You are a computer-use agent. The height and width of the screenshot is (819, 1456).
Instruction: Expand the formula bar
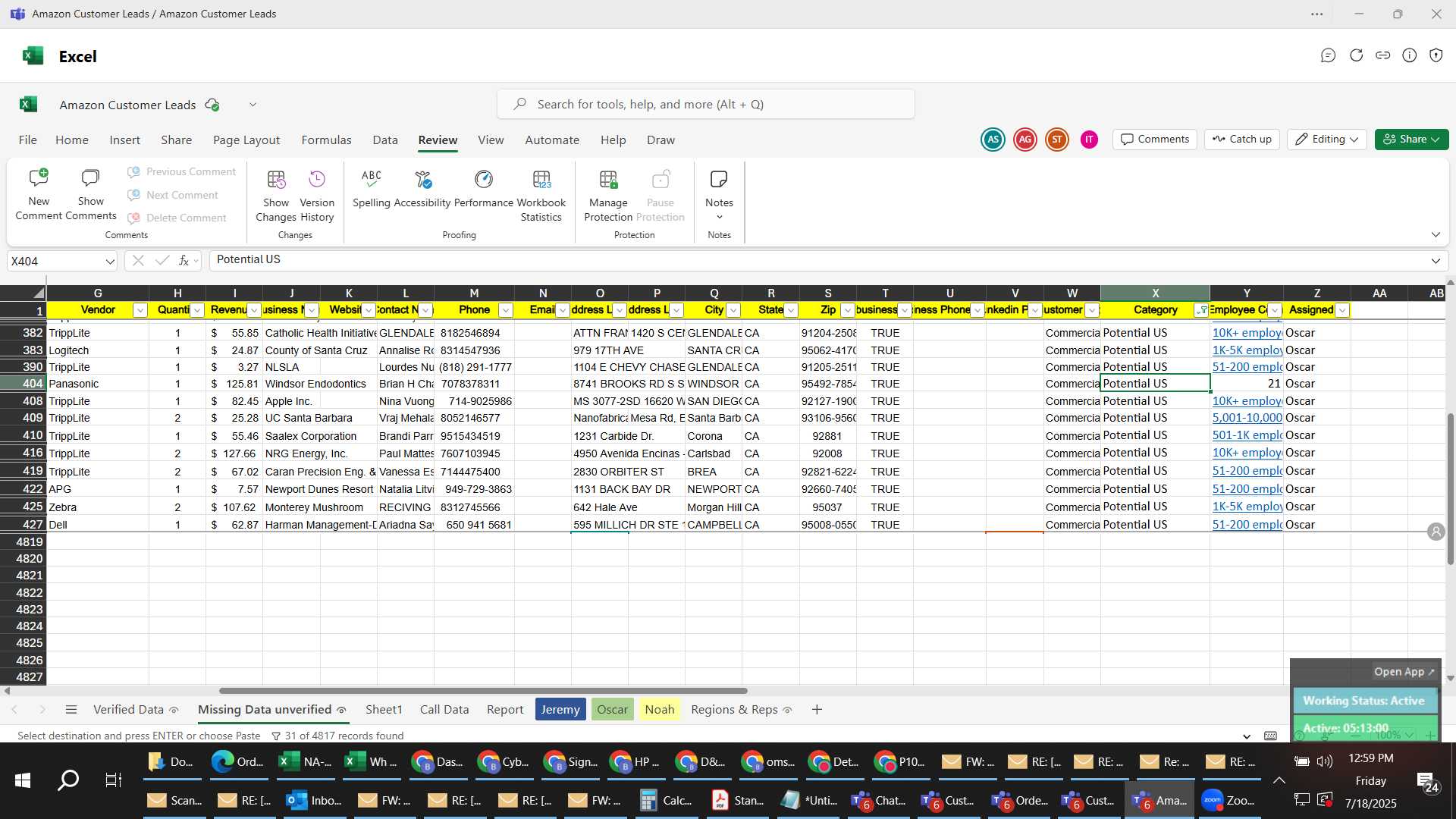click(x=1436, y=261)
